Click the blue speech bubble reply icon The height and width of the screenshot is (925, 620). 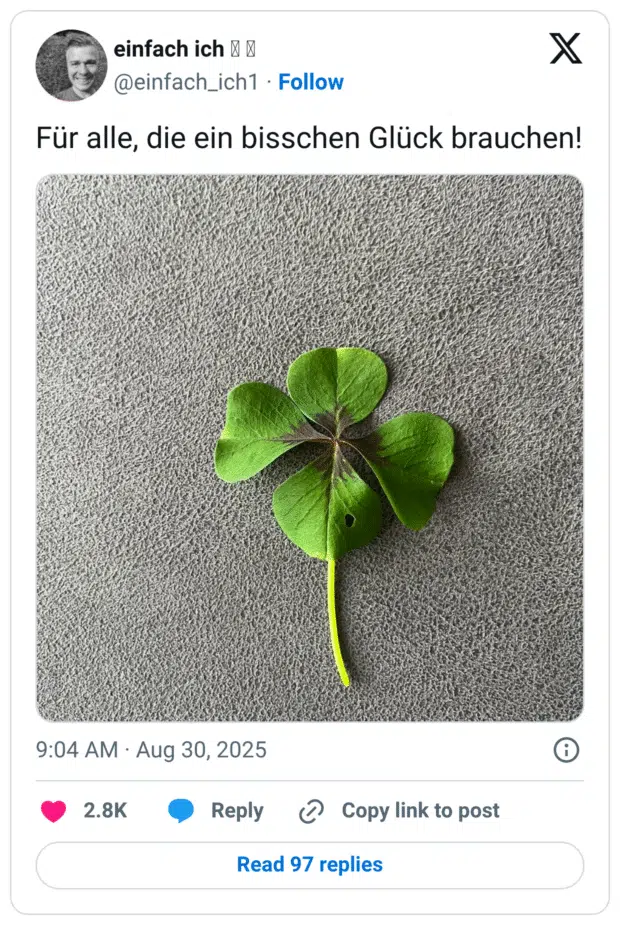coord(181,811)
